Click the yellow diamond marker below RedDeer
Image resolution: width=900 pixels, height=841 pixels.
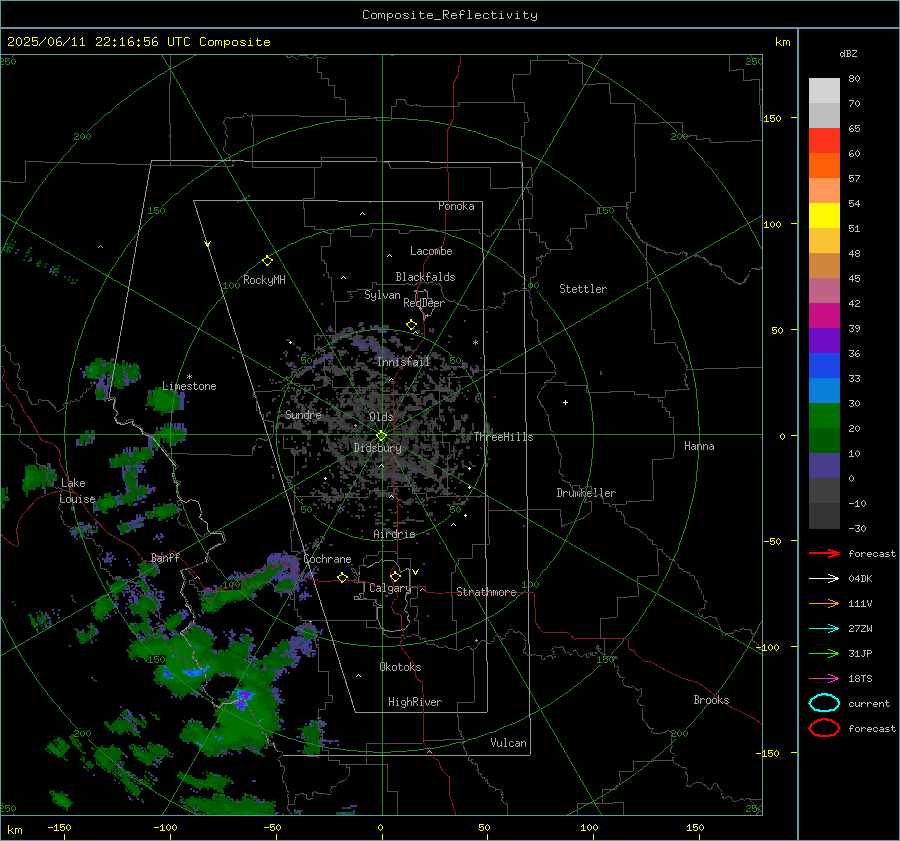(411, 325)
